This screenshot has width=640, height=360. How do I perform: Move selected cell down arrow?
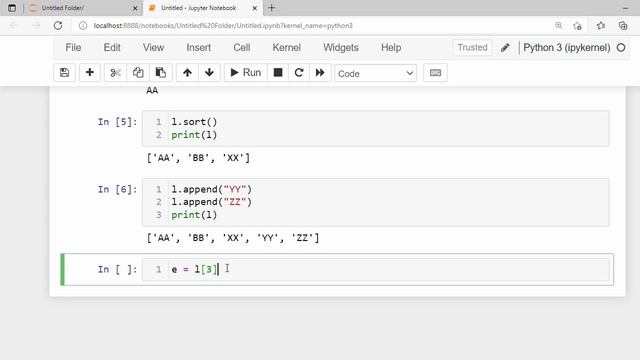[209, 73]
